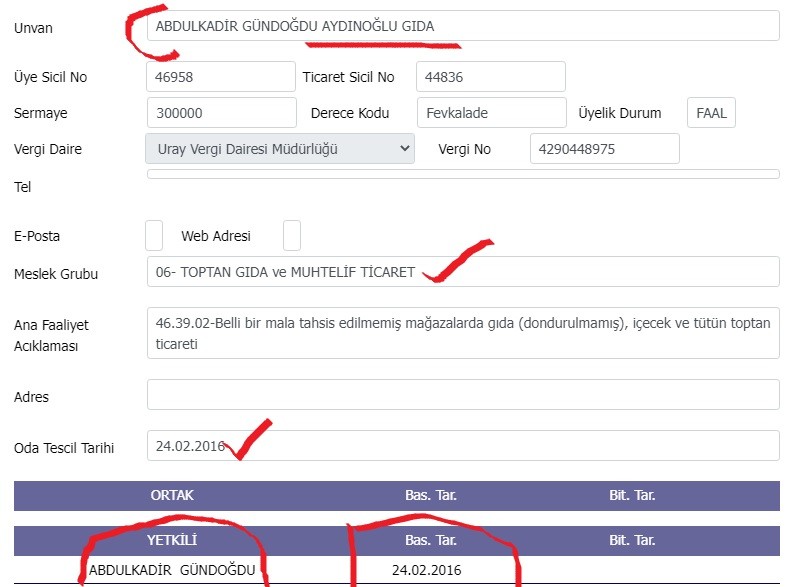Click the Vergi No label
The width and height of the screenshot is (793, 587).
tap(464, 149)
